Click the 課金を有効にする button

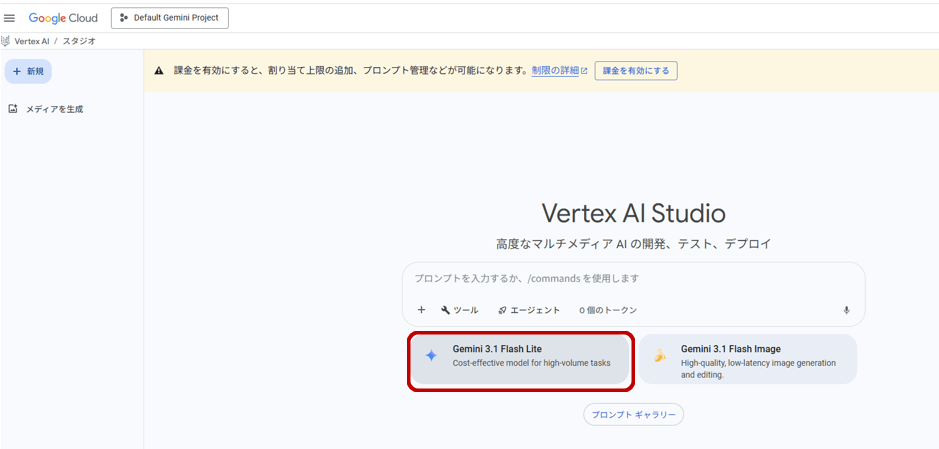[635, 71]
